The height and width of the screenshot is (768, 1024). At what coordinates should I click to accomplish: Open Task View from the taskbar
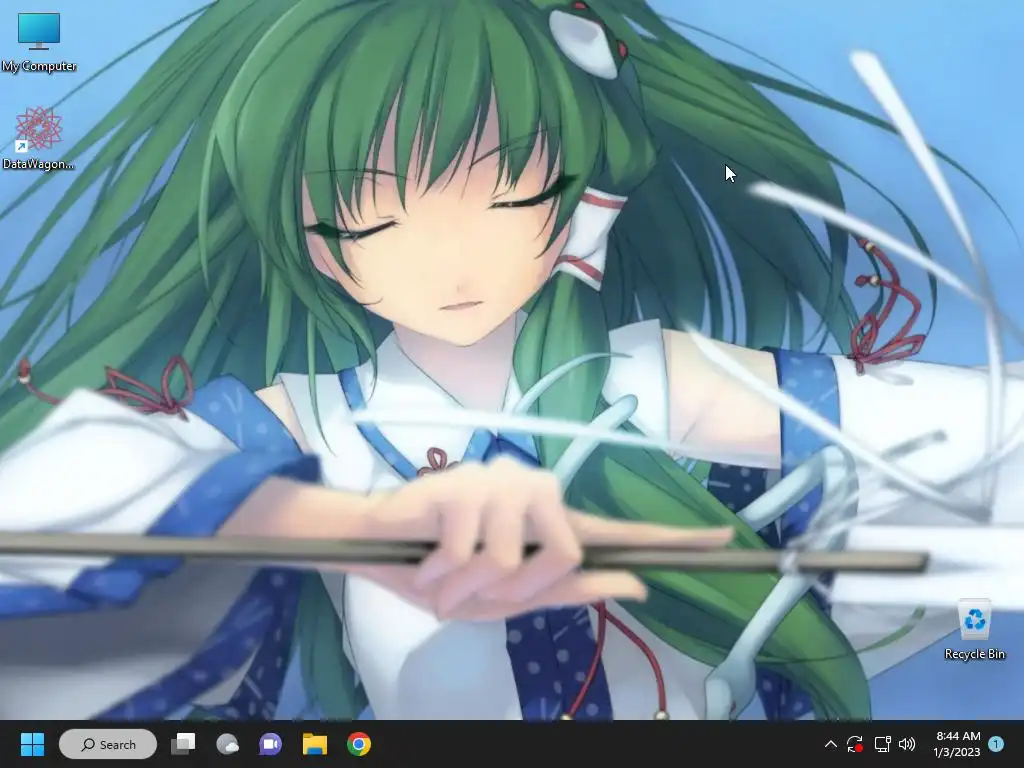pos(184,744)
